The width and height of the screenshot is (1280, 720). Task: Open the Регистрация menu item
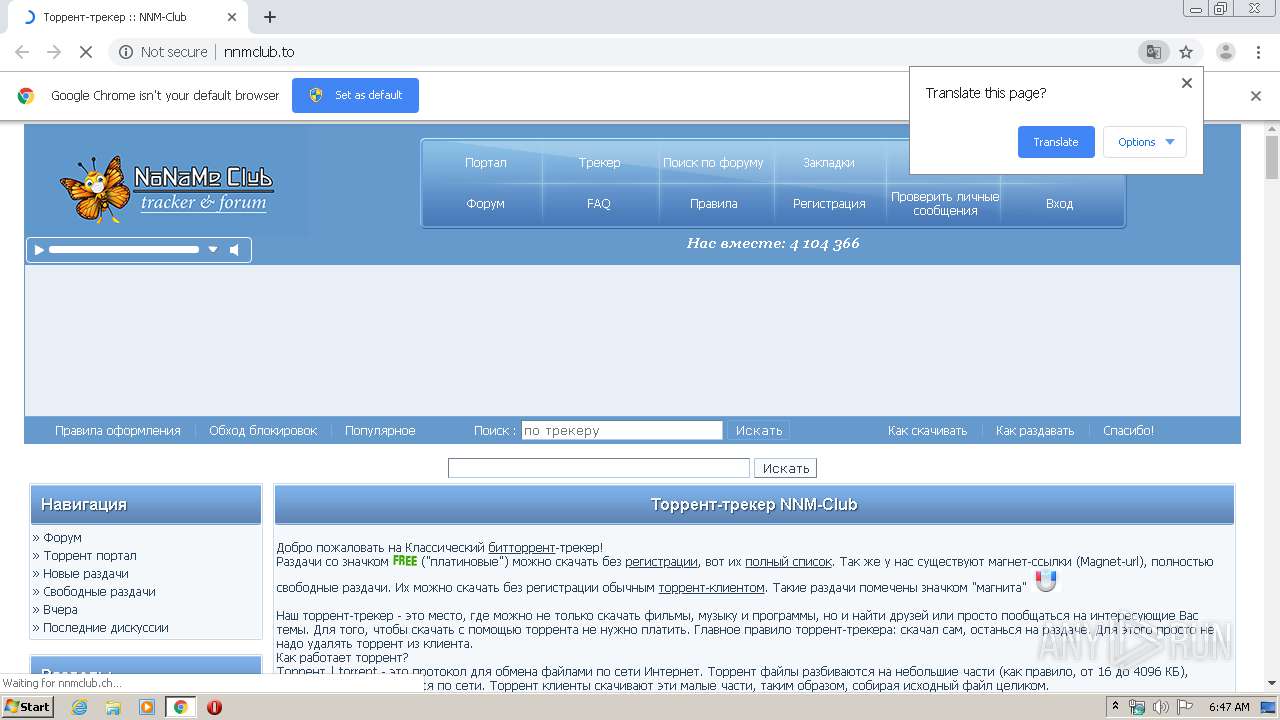point(829,204)
